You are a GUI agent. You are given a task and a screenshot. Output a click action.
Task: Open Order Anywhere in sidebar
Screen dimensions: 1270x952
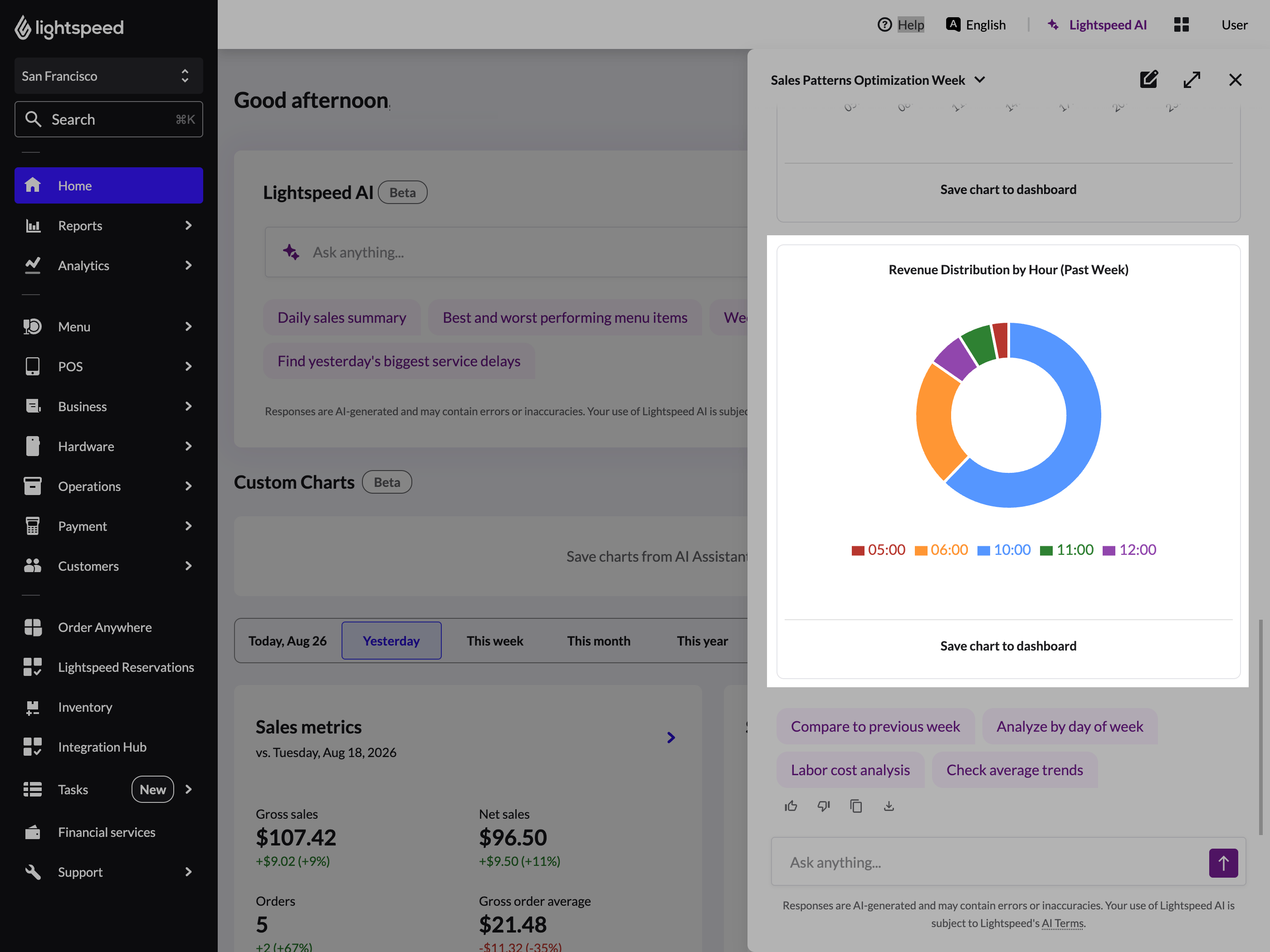pos(108,627)
